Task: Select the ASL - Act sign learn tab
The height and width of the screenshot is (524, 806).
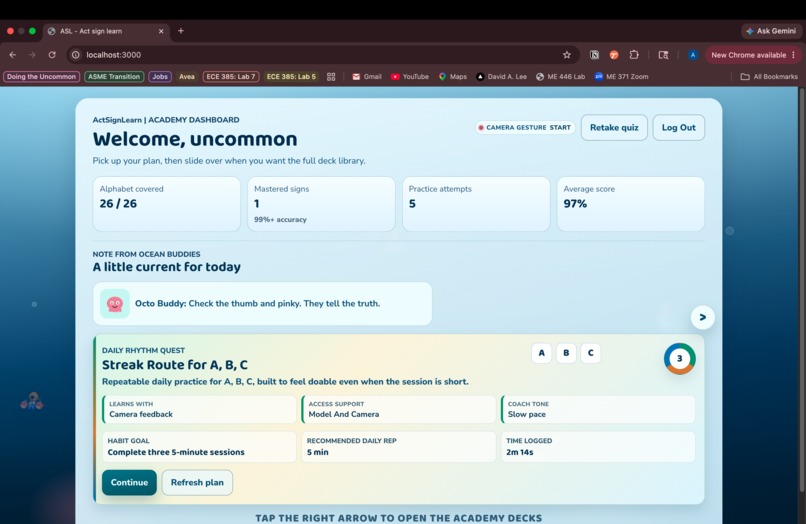Action: click(105, 31)
